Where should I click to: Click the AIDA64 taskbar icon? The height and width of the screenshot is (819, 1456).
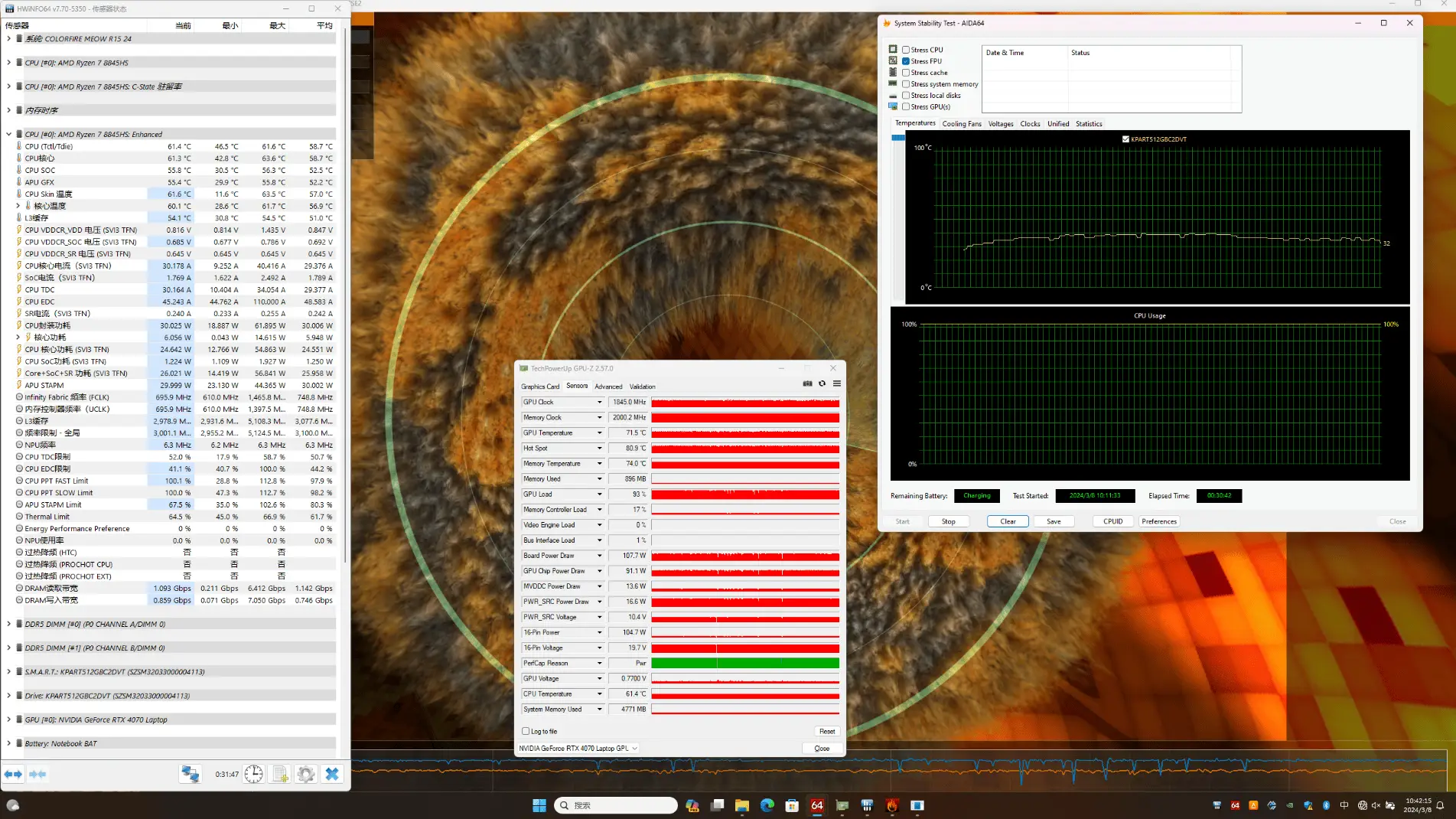coord(817,805)
